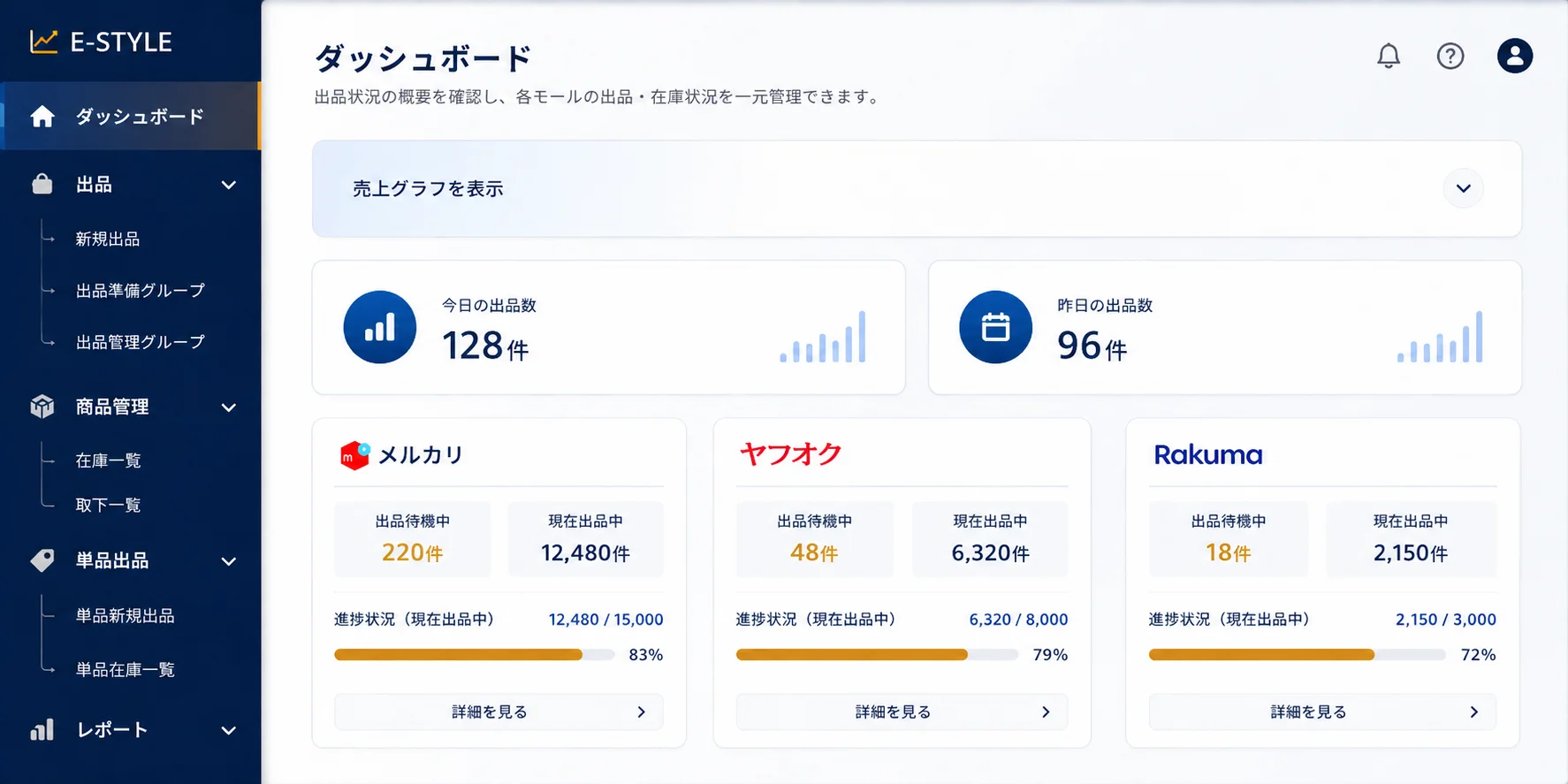Viewport: 1568px width, 784px height.
Task: Click 詳細を見る in the メルカリ card
Action: click(x=499, y=712)
